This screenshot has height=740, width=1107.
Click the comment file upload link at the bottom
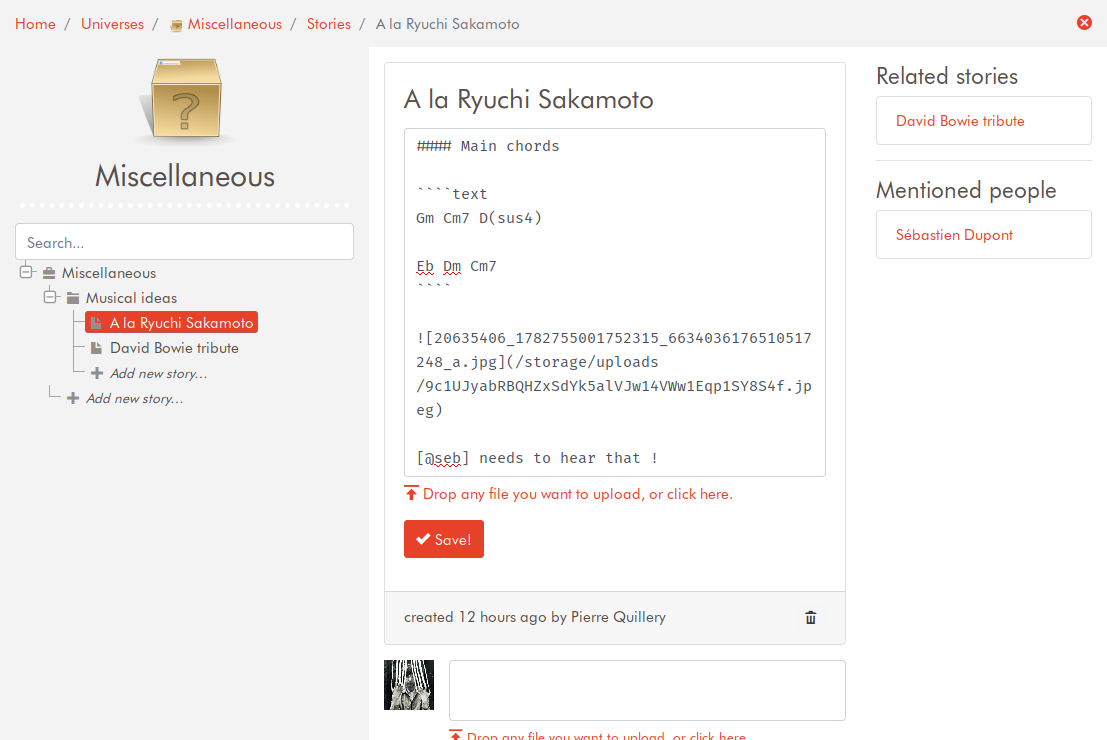606,735
